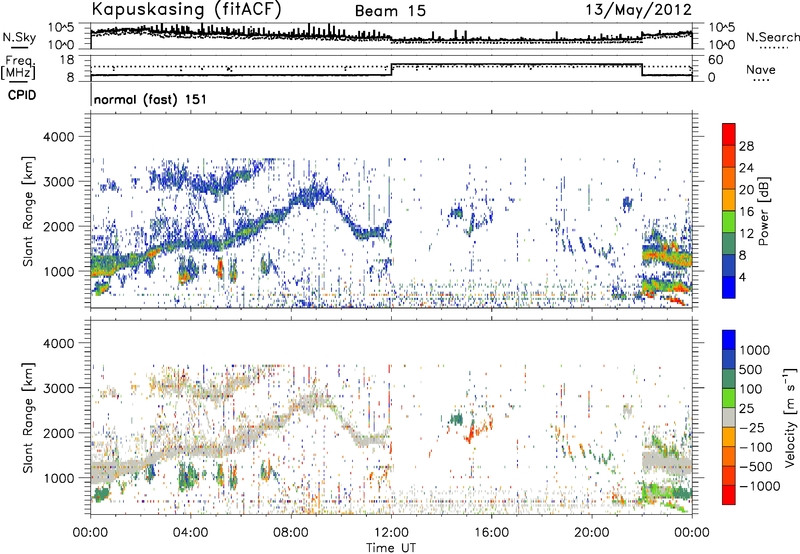Click the 'Power [dB]' colorbar title

(x=764, y=211)
